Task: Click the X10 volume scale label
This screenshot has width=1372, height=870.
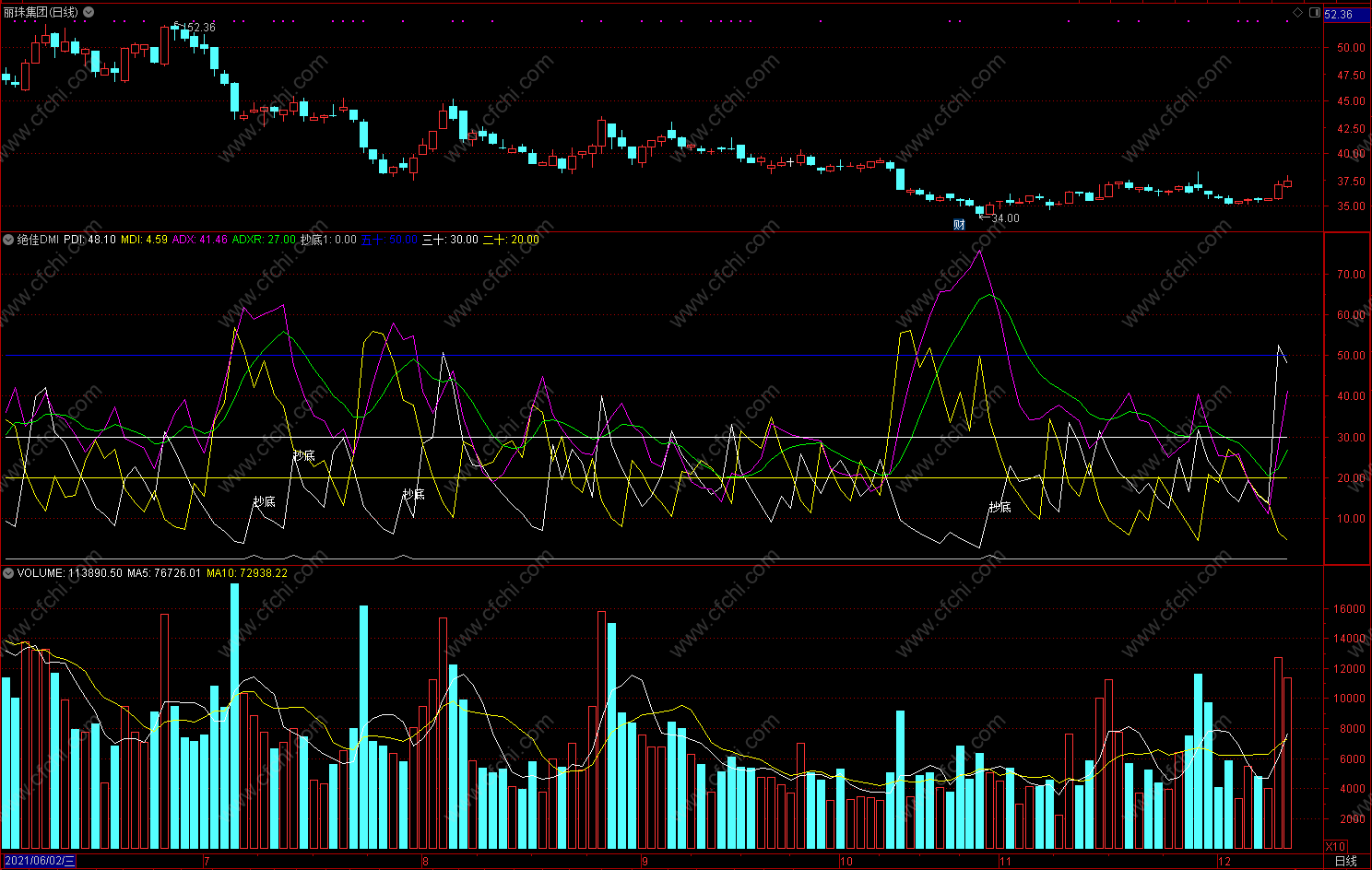Action: point(1335,846)
